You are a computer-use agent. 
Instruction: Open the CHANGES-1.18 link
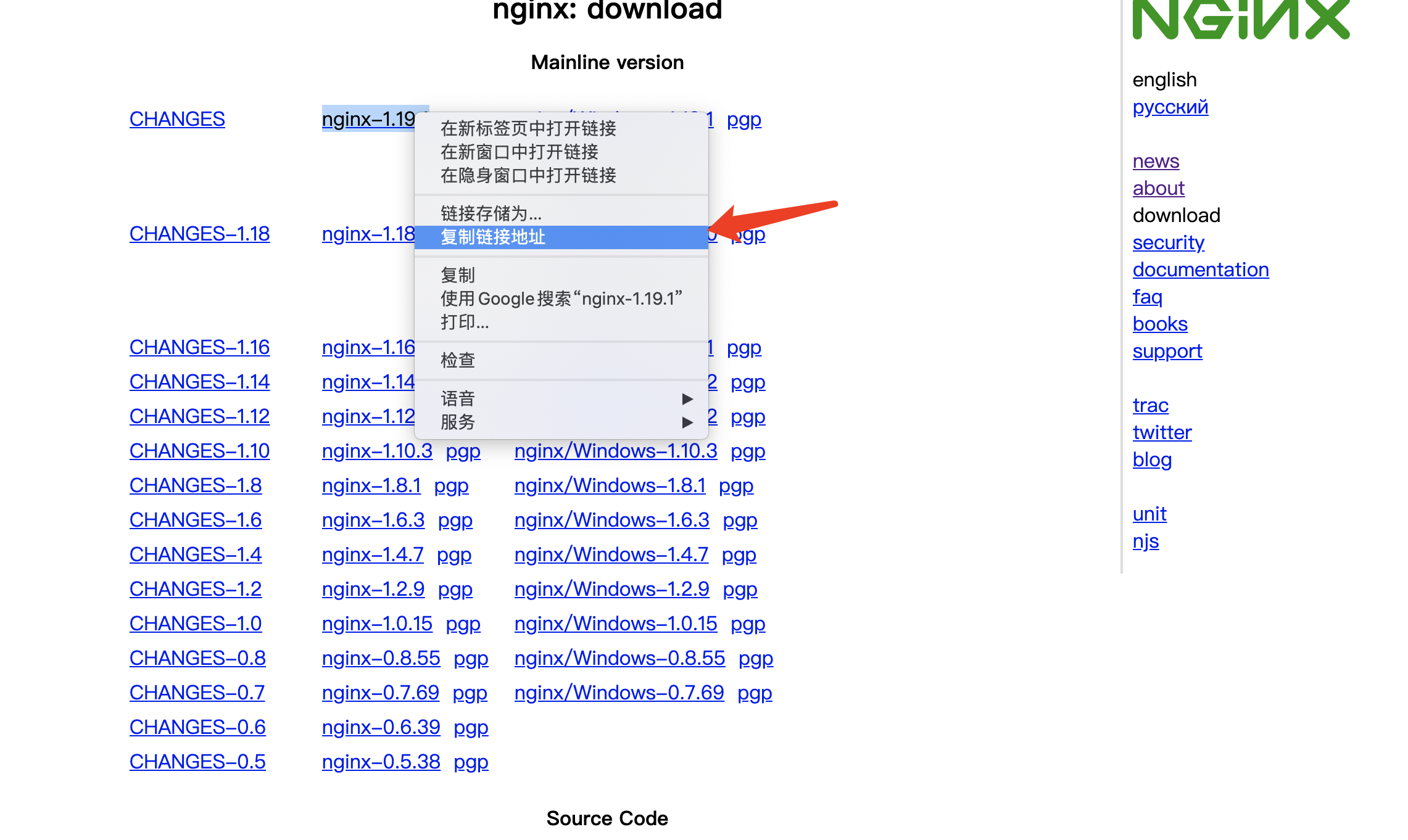(199, 234)
